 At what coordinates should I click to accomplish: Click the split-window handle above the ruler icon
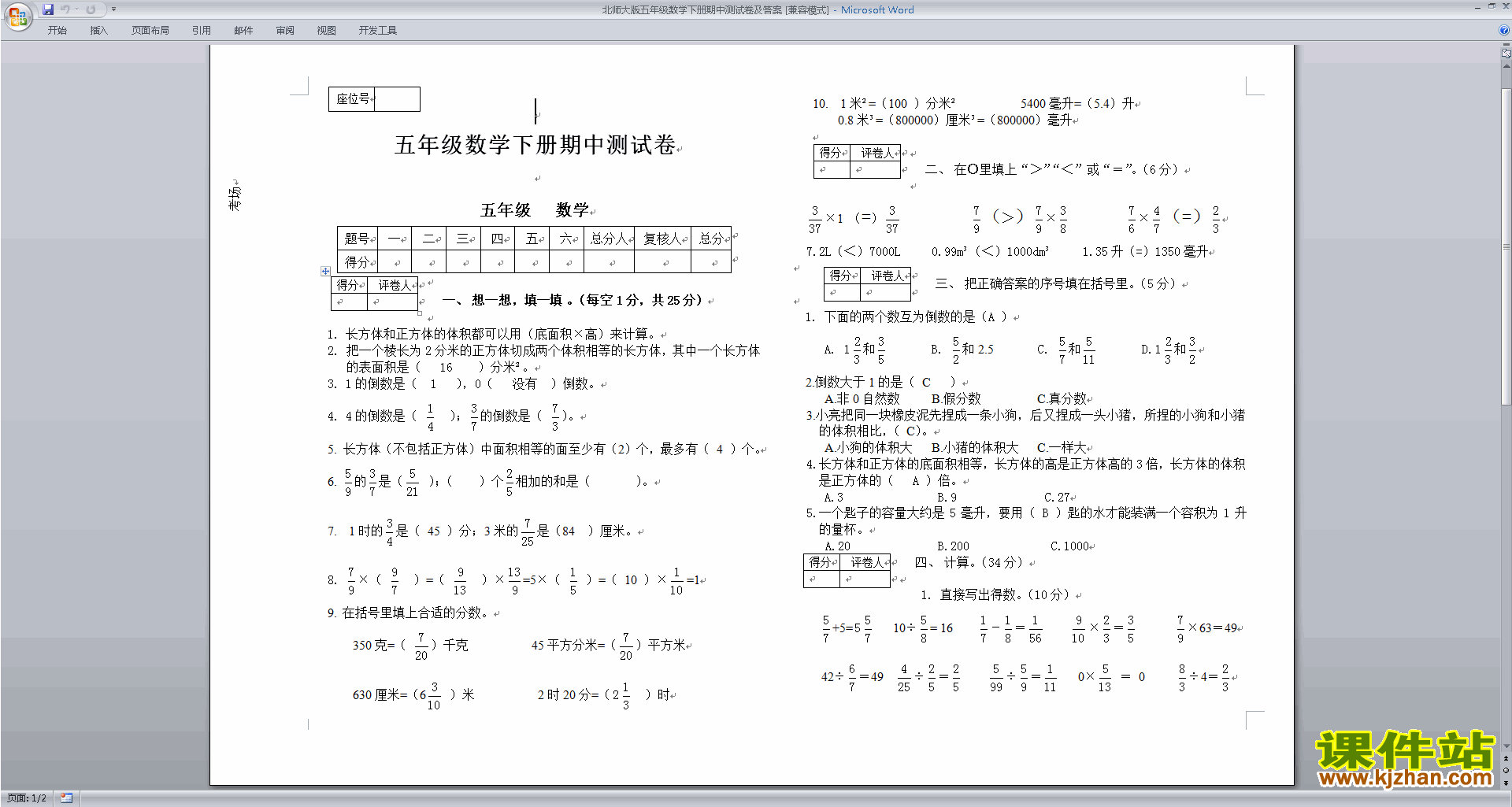point(1506,45)
